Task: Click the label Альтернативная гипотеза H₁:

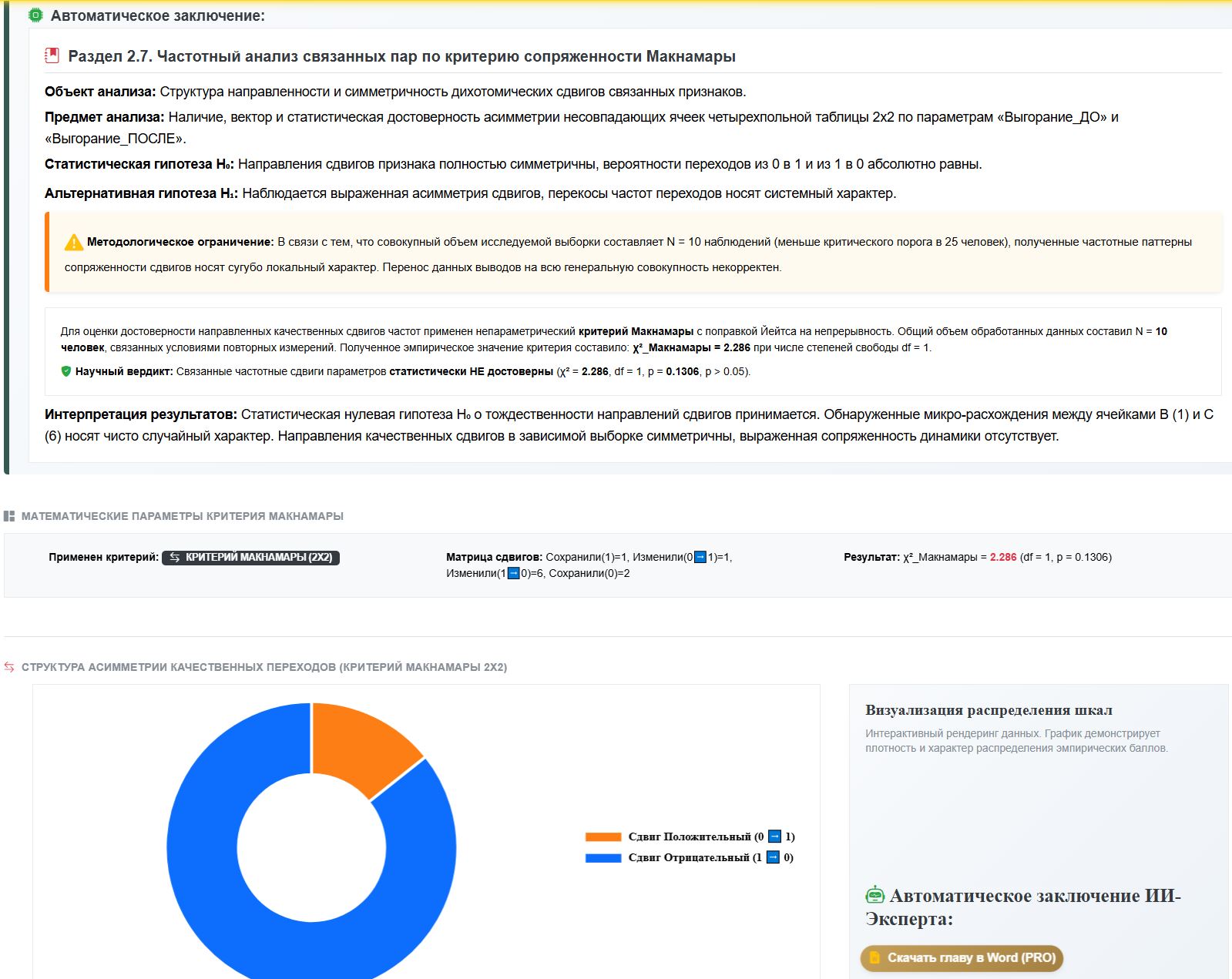Action: pyautogui.click(x=142, y=193)
